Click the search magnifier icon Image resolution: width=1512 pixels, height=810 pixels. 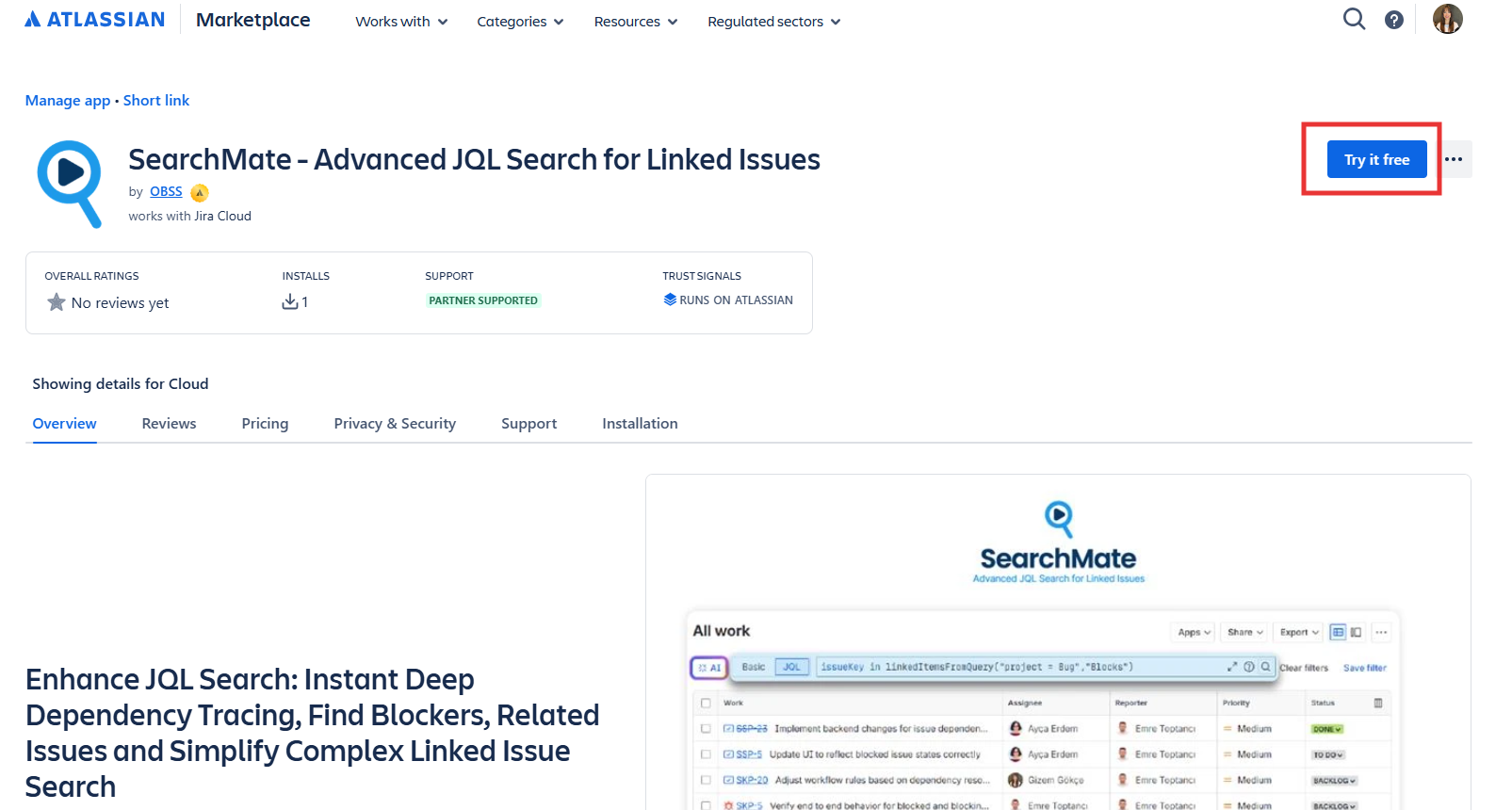[x=1354, y=19]
